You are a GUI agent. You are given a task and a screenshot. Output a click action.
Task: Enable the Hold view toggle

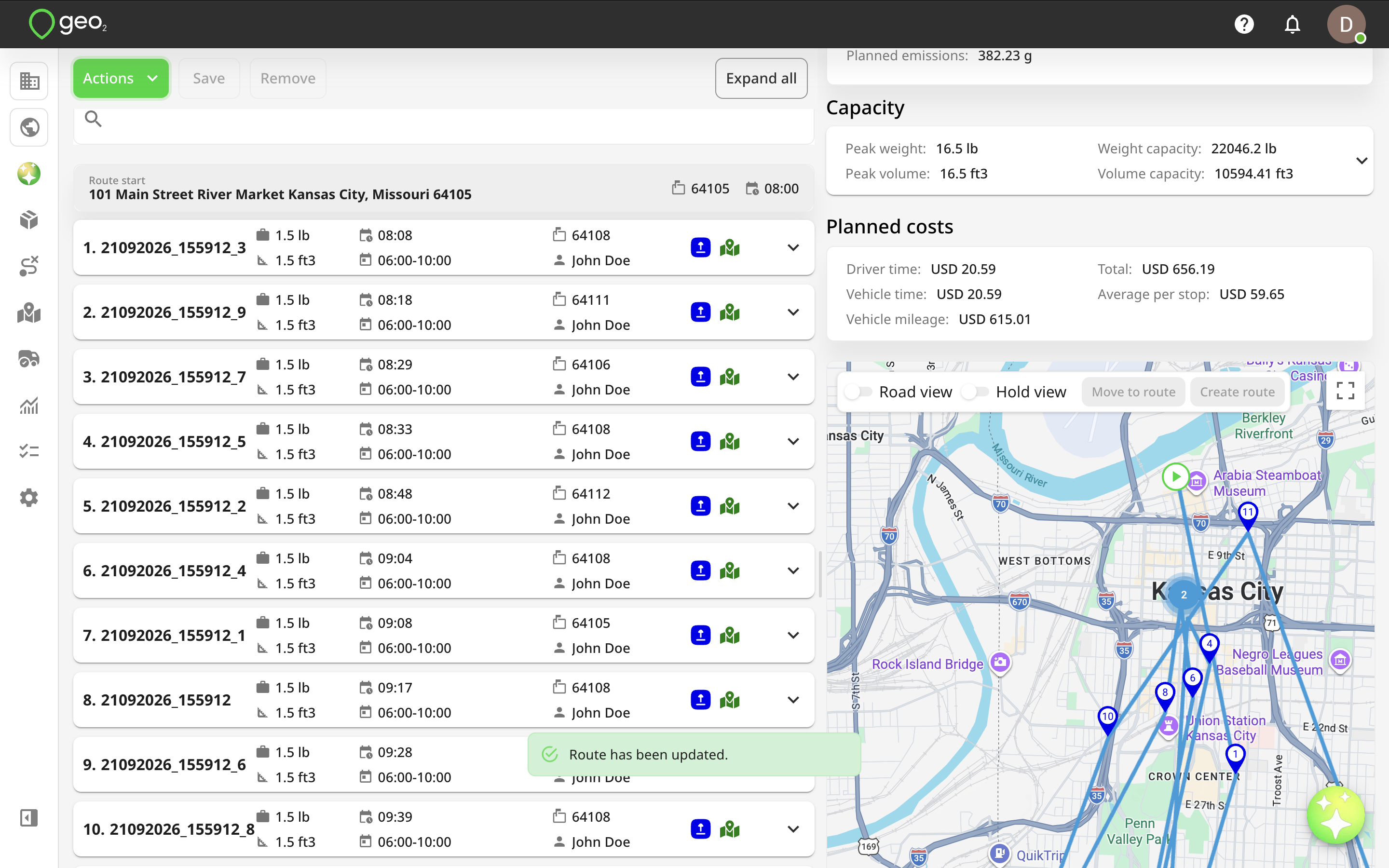(975, 392)
